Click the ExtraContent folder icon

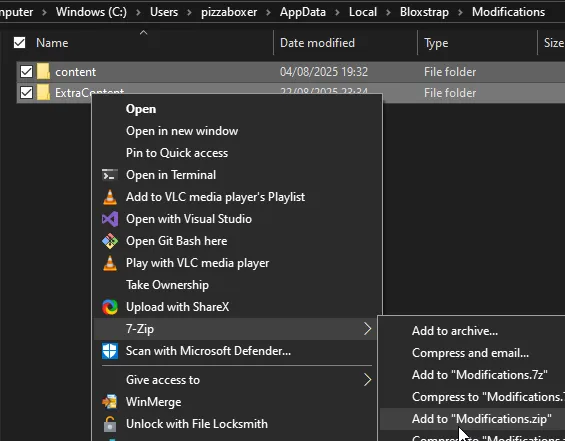point(43,93)
